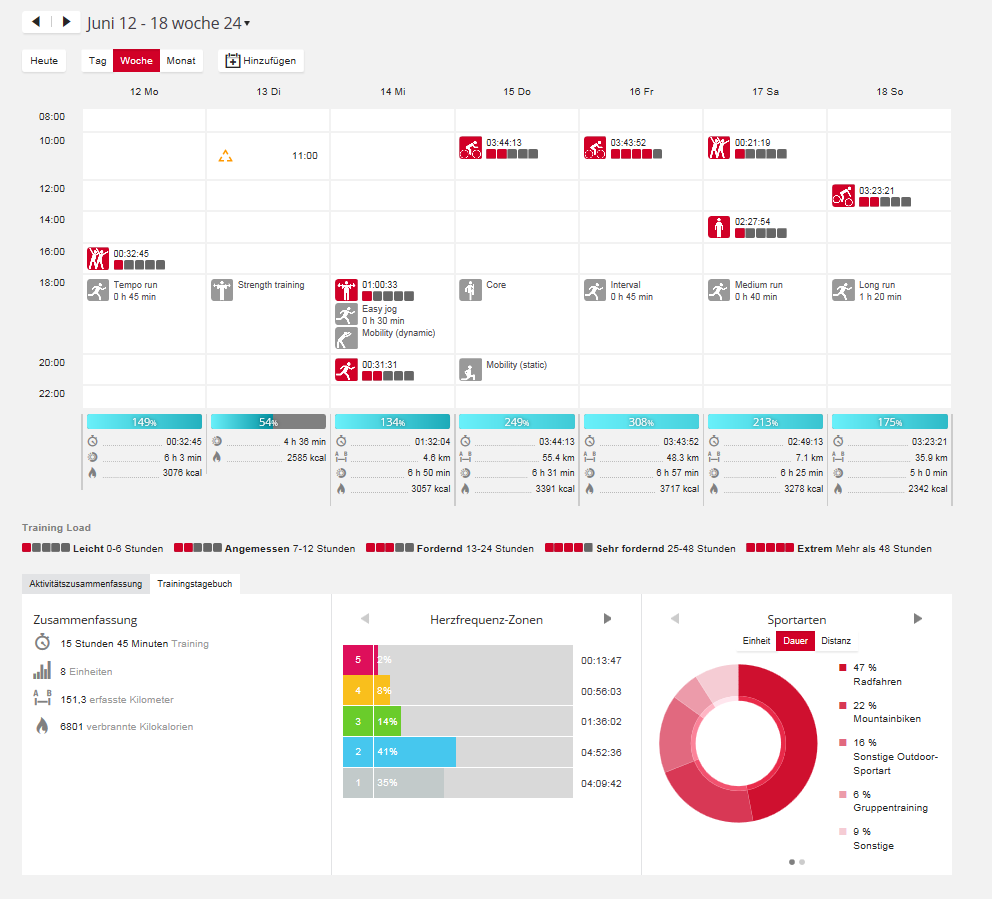Switch calendar to Monat view
This screenshot has width=992, height=899.
click(181, 61)
